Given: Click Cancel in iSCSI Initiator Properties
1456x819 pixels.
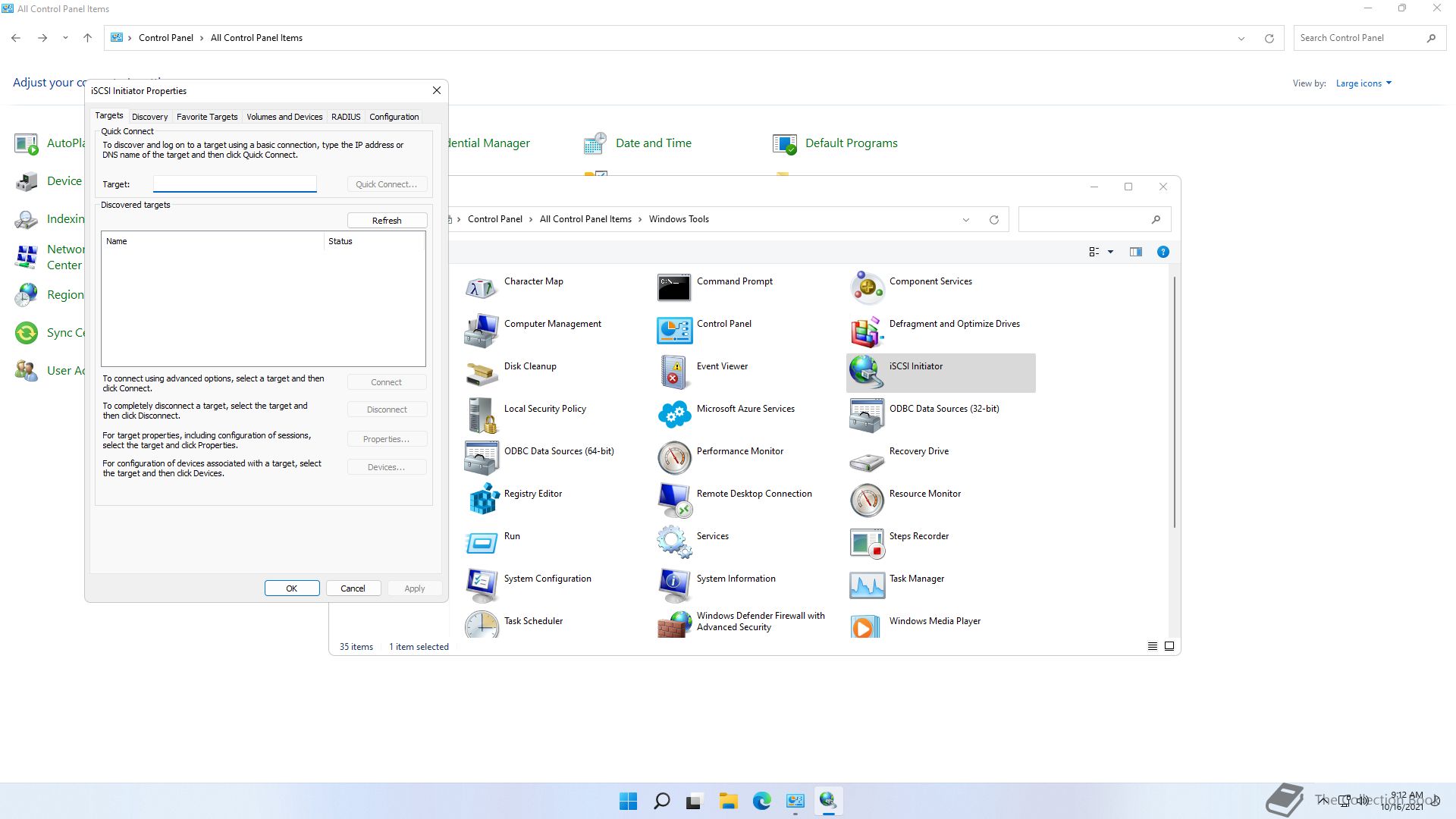Looking at the screenshot, I should tap(353, 588).
